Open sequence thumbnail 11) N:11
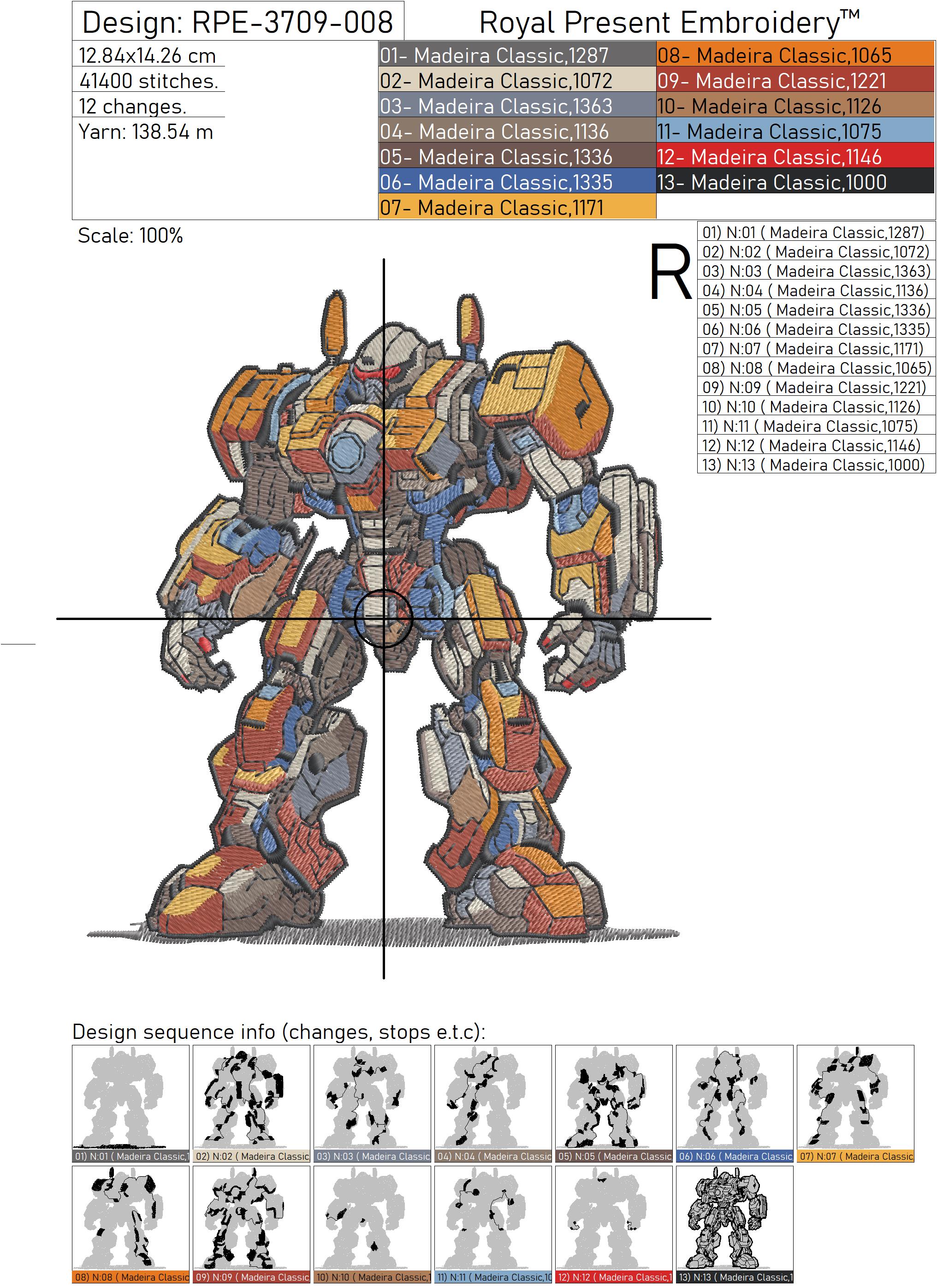This screenshot has width=937, height=1288. tap(493, 1225)
